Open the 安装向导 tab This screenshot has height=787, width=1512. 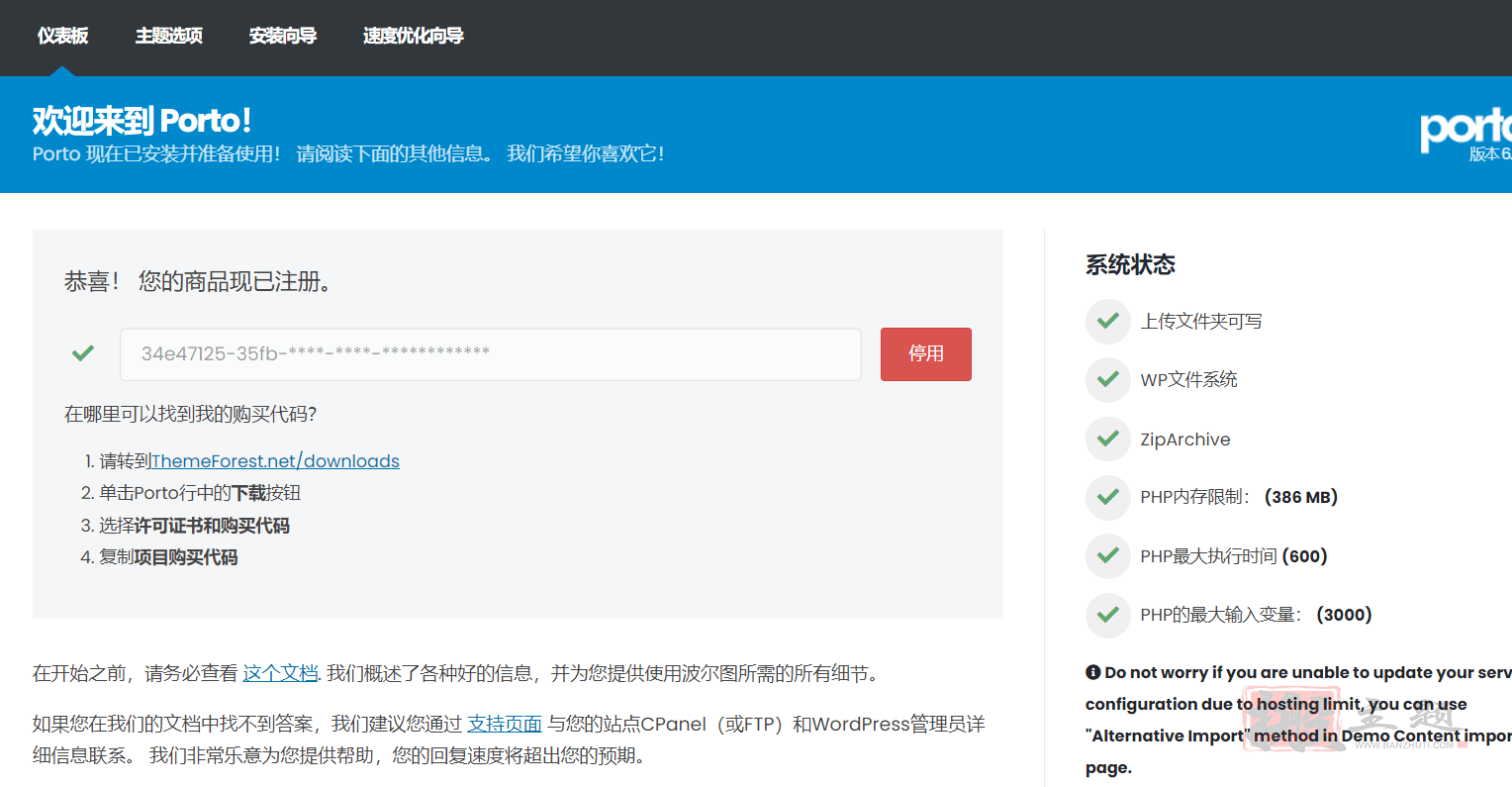282,36
